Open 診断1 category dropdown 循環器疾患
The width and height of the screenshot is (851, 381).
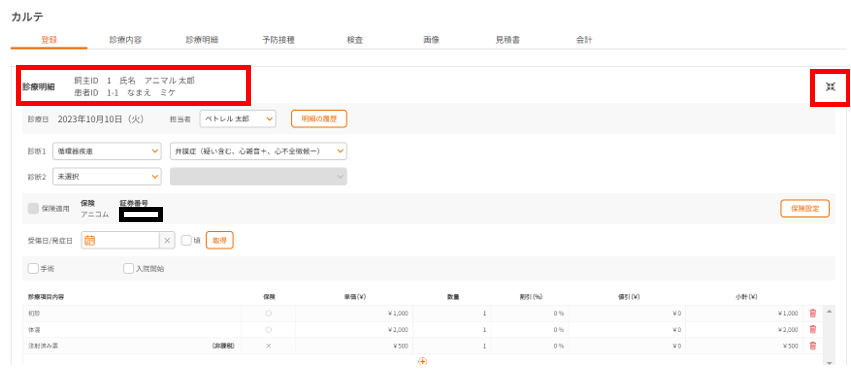[107, 151]
